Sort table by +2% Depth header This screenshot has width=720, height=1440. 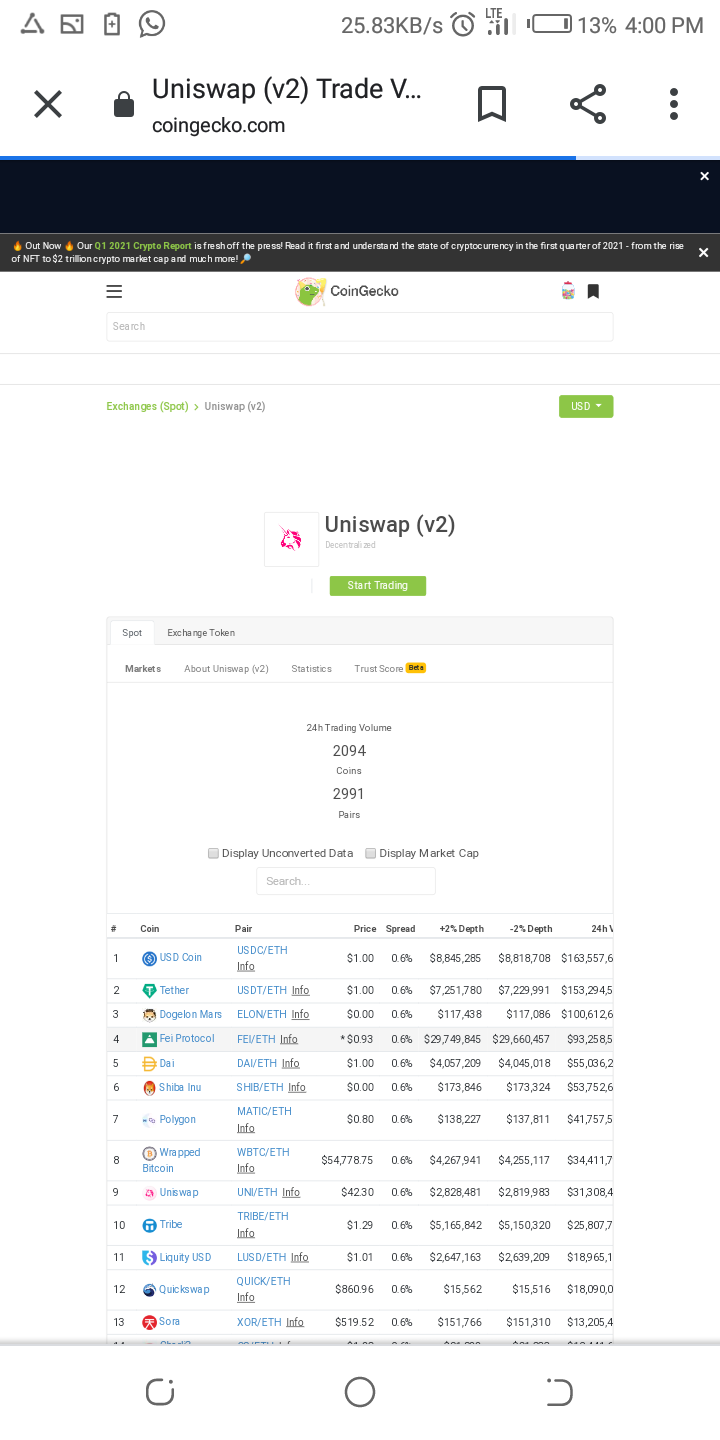(461, 929)
